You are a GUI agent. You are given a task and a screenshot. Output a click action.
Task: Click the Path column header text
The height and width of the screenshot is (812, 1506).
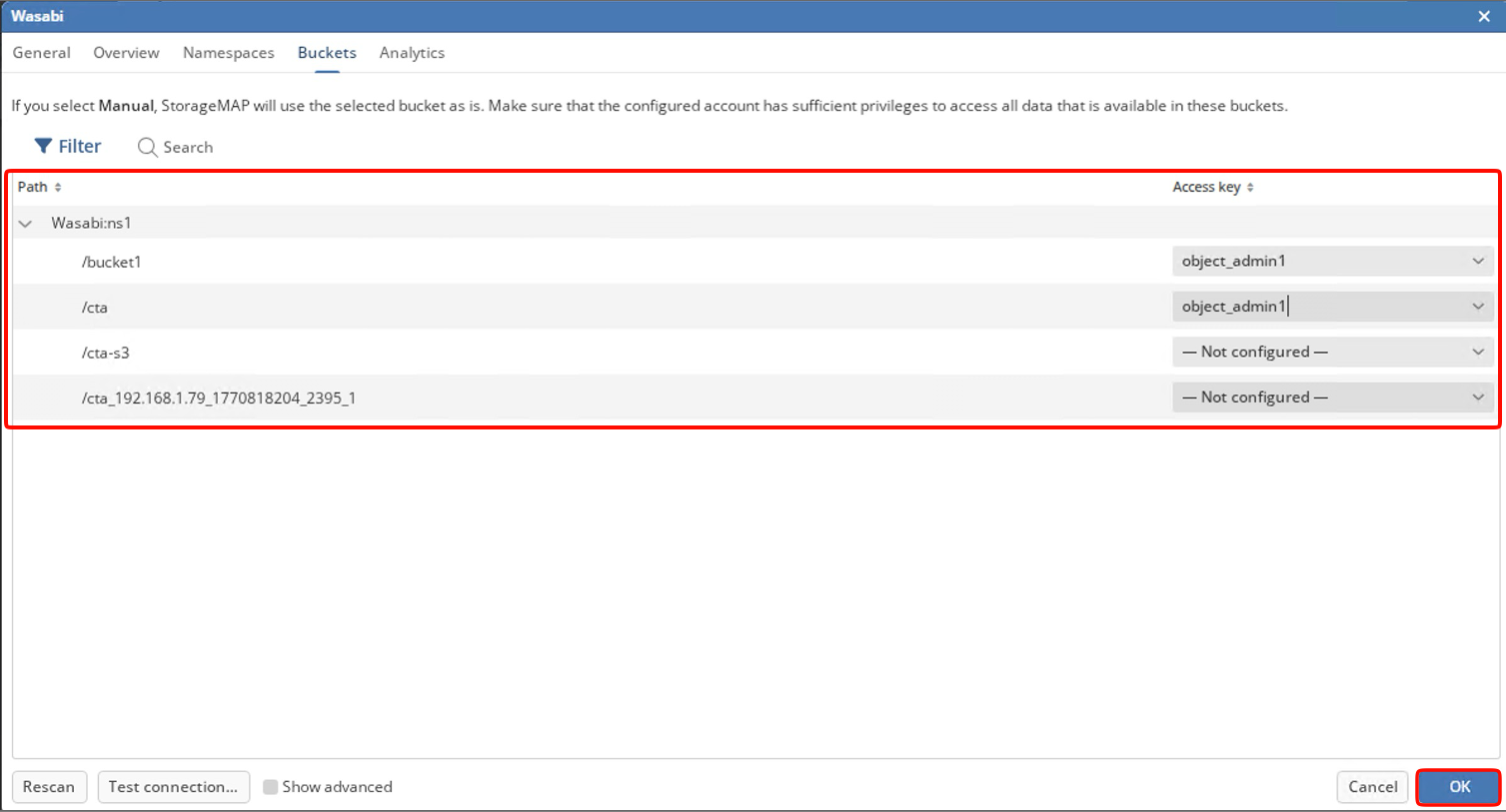(x=33, y=187)
